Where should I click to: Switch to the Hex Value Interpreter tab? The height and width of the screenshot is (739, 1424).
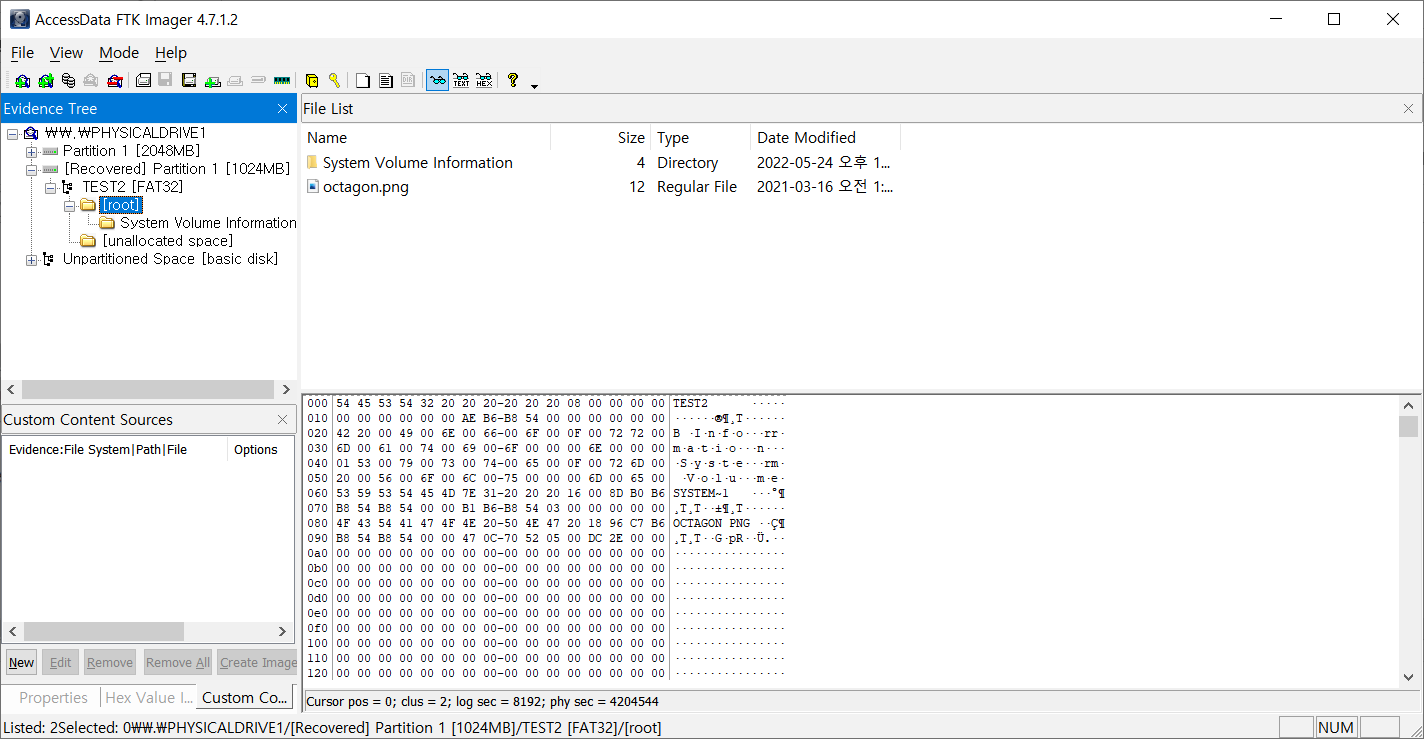click(149, 697)
